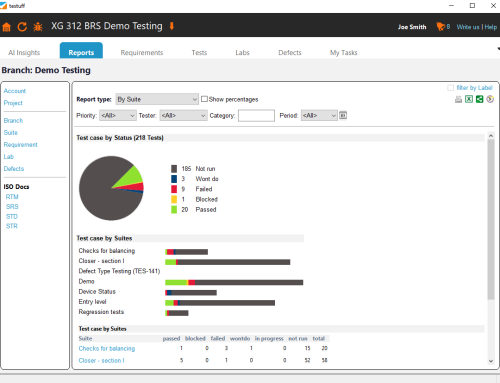
Task: Click the report scrollbar down arrow
Action: (x=491, y=361)
